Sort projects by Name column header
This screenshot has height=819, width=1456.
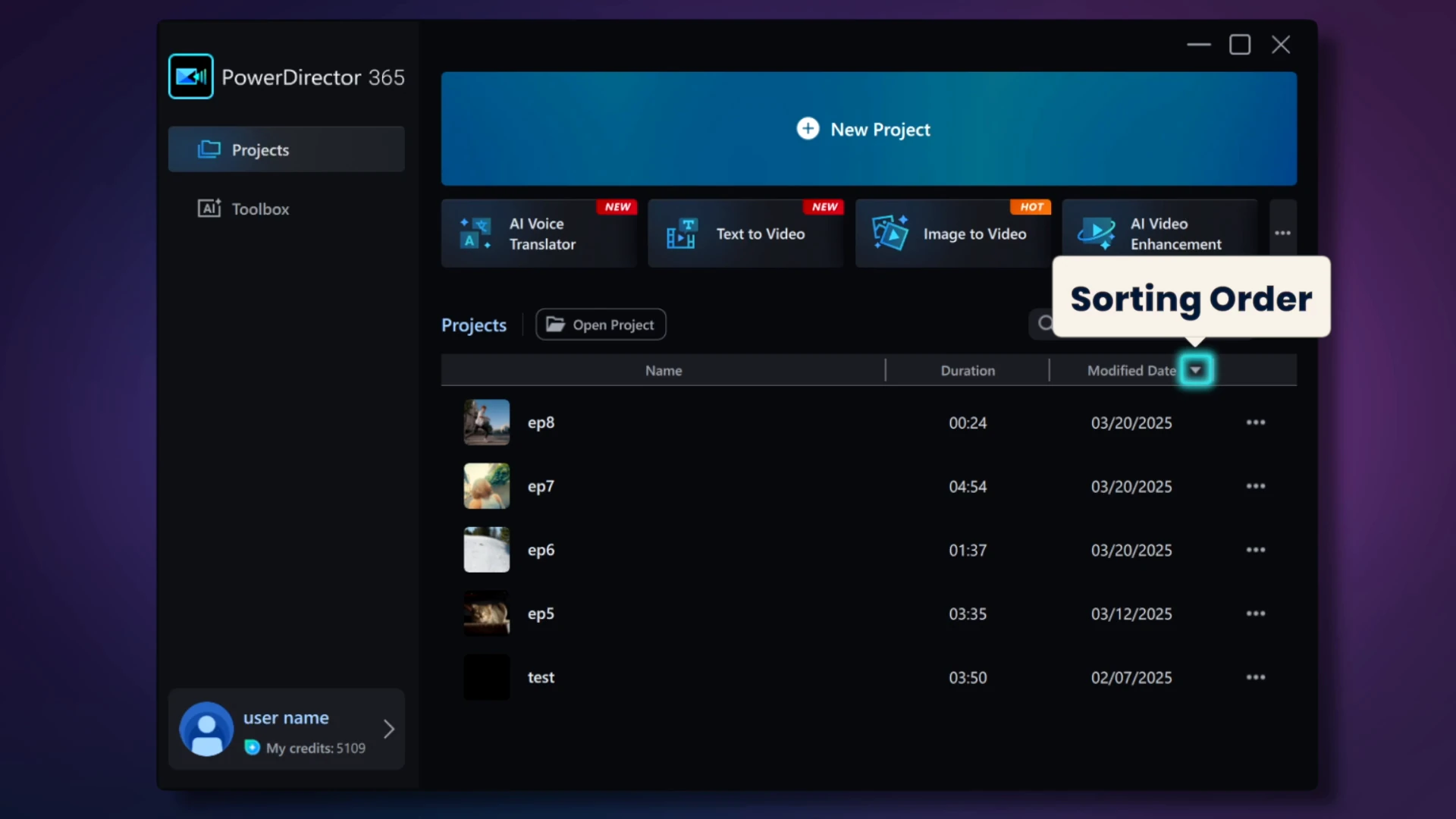[664, 371]
